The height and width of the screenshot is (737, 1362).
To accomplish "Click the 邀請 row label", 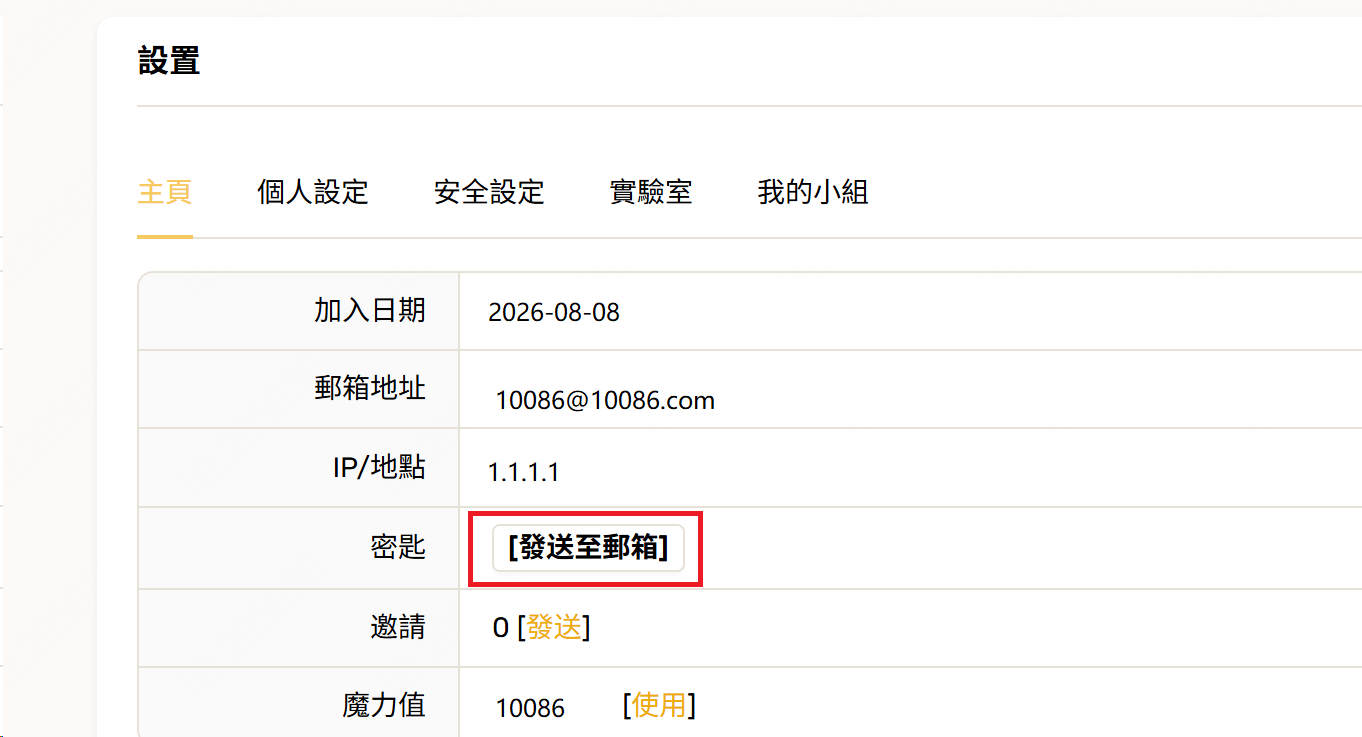I will coord(398,627).
